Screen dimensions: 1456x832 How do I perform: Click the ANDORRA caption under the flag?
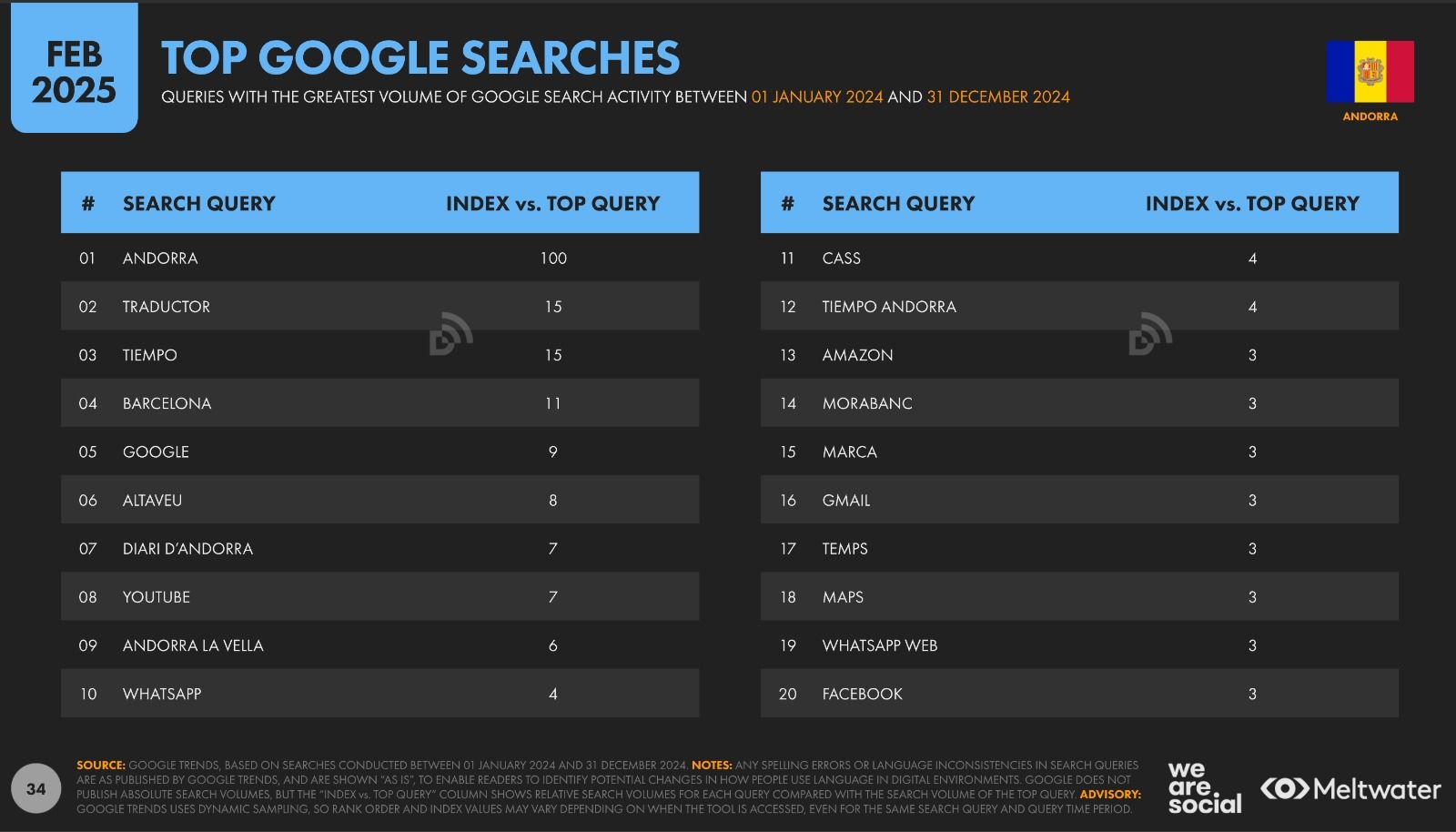pyautogui.click(x=1370, y=117)
